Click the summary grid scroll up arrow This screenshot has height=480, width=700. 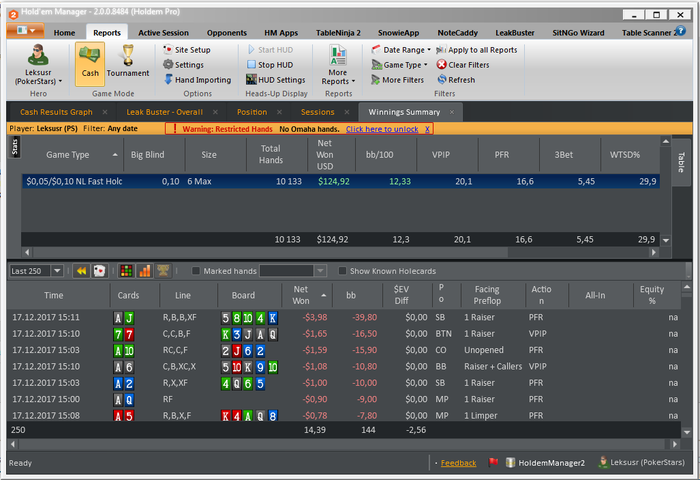pos(666,142)
